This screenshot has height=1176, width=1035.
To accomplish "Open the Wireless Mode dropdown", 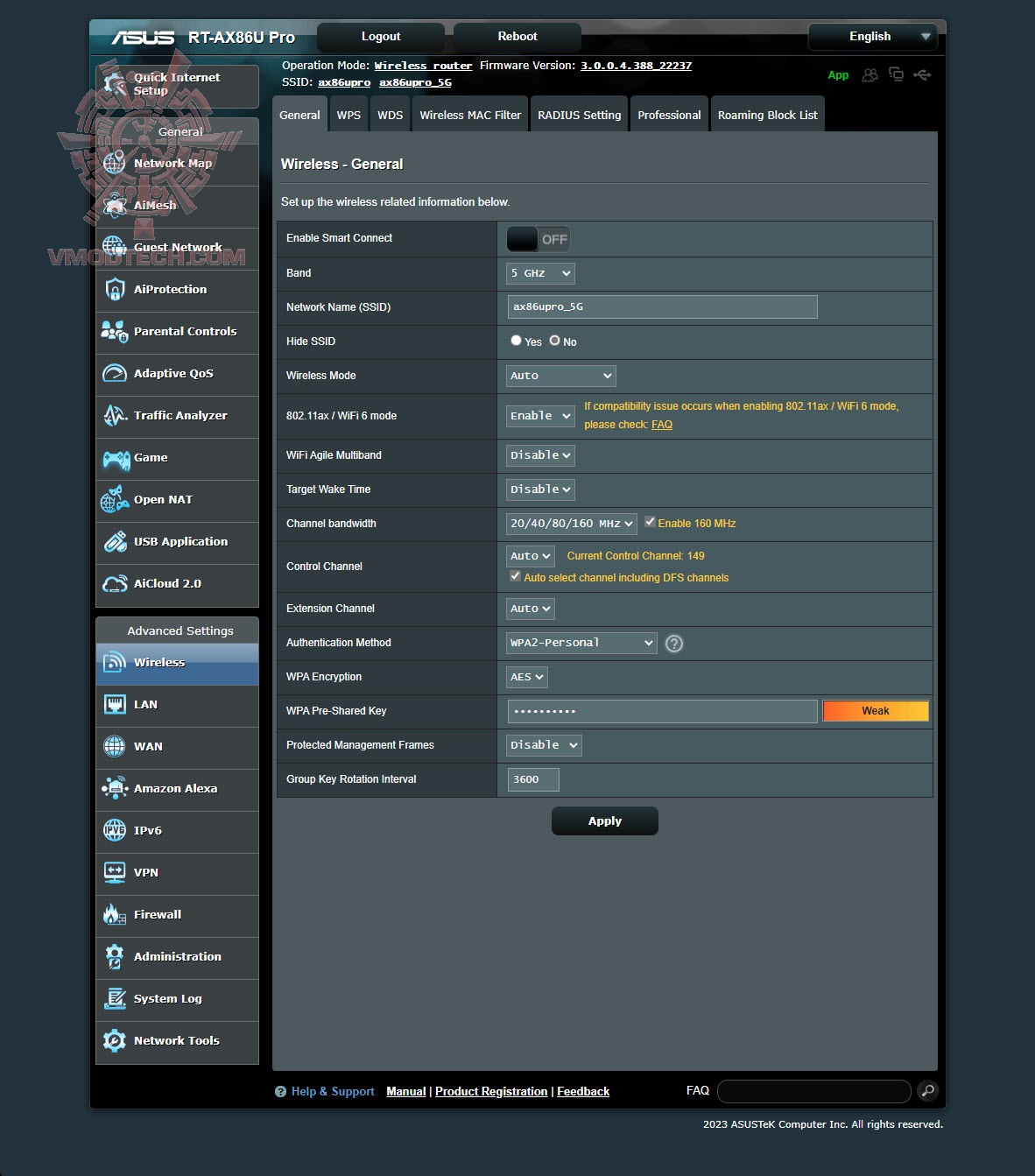I will [561, 376].
